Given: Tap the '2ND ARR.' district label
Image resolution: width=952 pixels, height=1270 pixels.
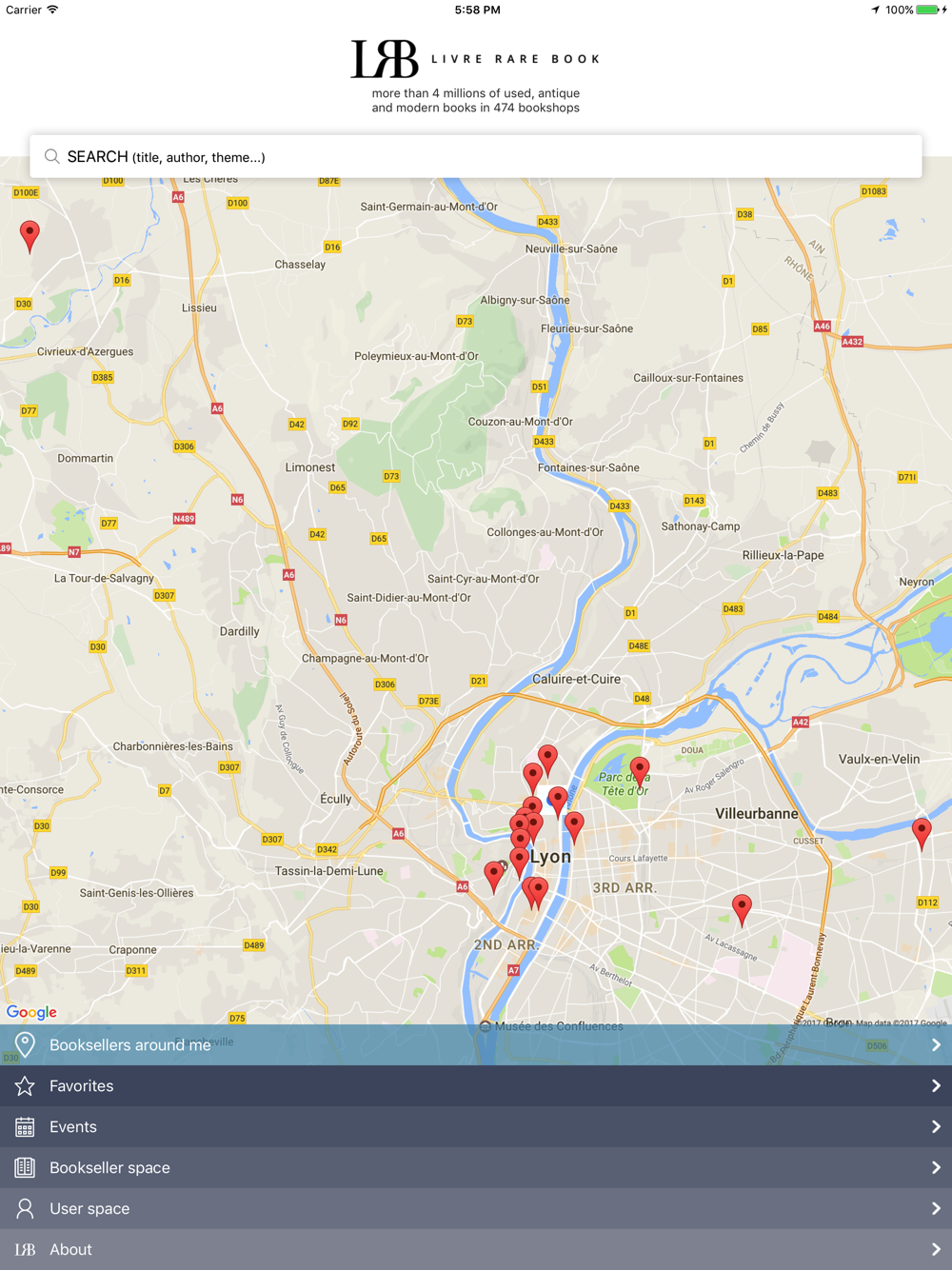Looking at the screenshot, I should [506, 945].
